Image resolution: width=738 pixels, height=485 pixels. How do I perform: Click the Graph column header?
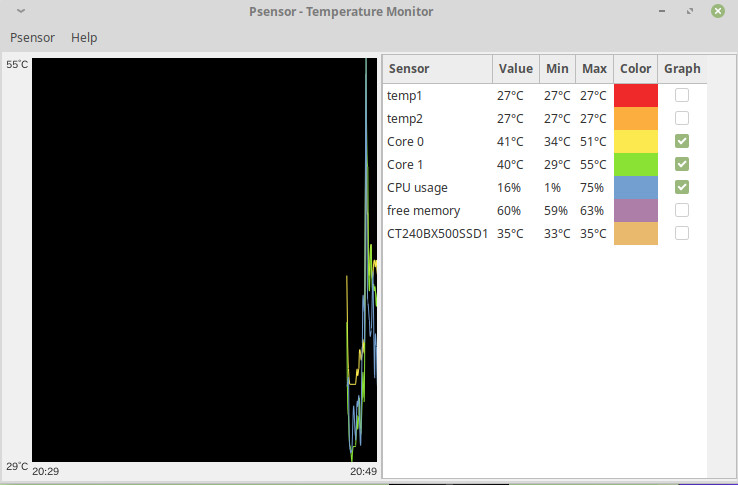[682, 69]
